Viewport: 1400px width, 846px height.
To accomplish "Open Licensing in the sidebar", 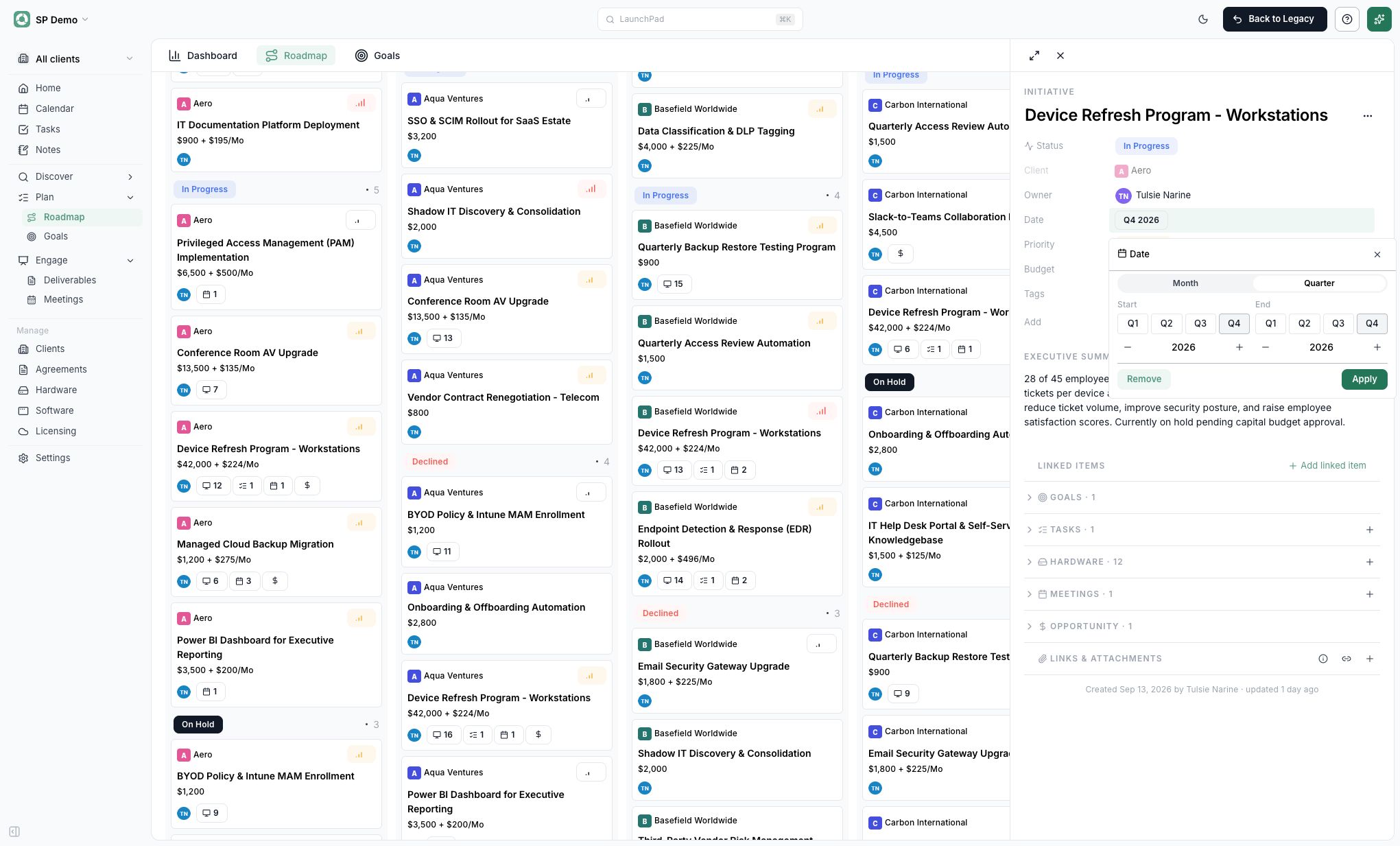I will point(56,431).
